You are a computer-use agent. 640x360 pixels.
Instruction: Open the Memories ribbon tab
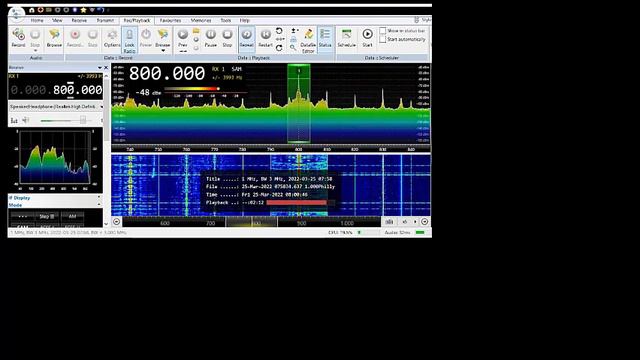(x=201, y=20)
